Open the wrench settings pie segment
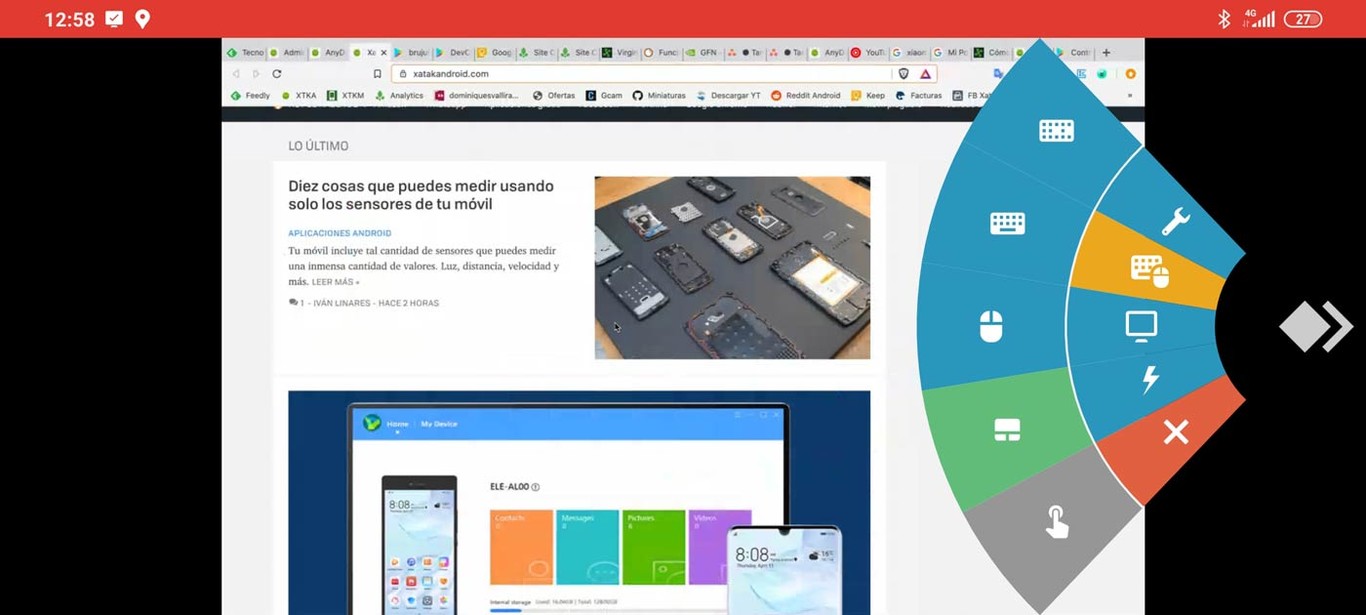The height and width of the screenshot is (615, 1366). pyautogui.click(x=1175, y=221)
